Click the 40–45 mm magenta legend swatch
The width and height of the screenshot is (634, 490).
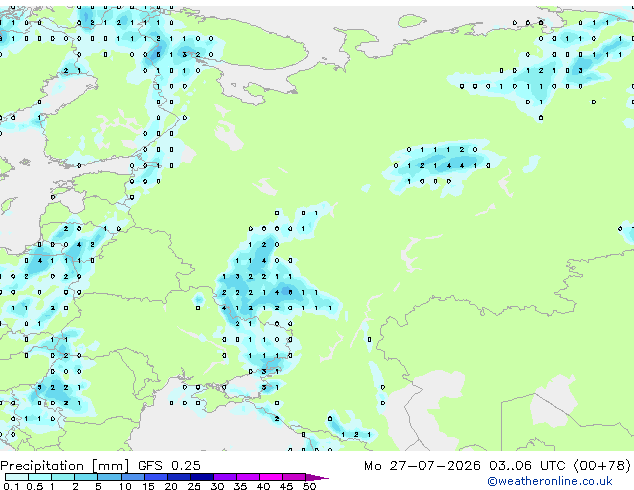(x=271, y=477)
